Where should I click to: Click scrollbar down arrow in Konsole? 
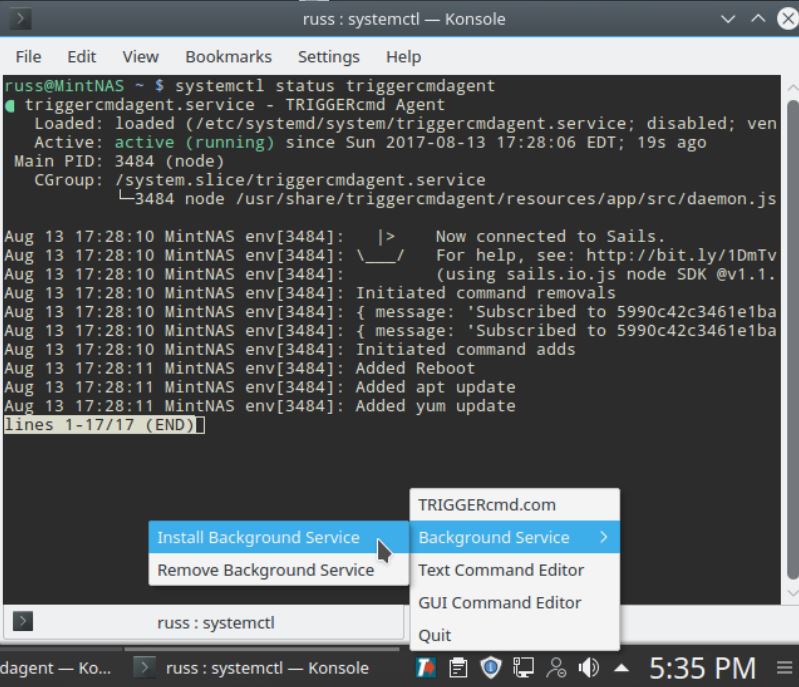coord(792,593)
